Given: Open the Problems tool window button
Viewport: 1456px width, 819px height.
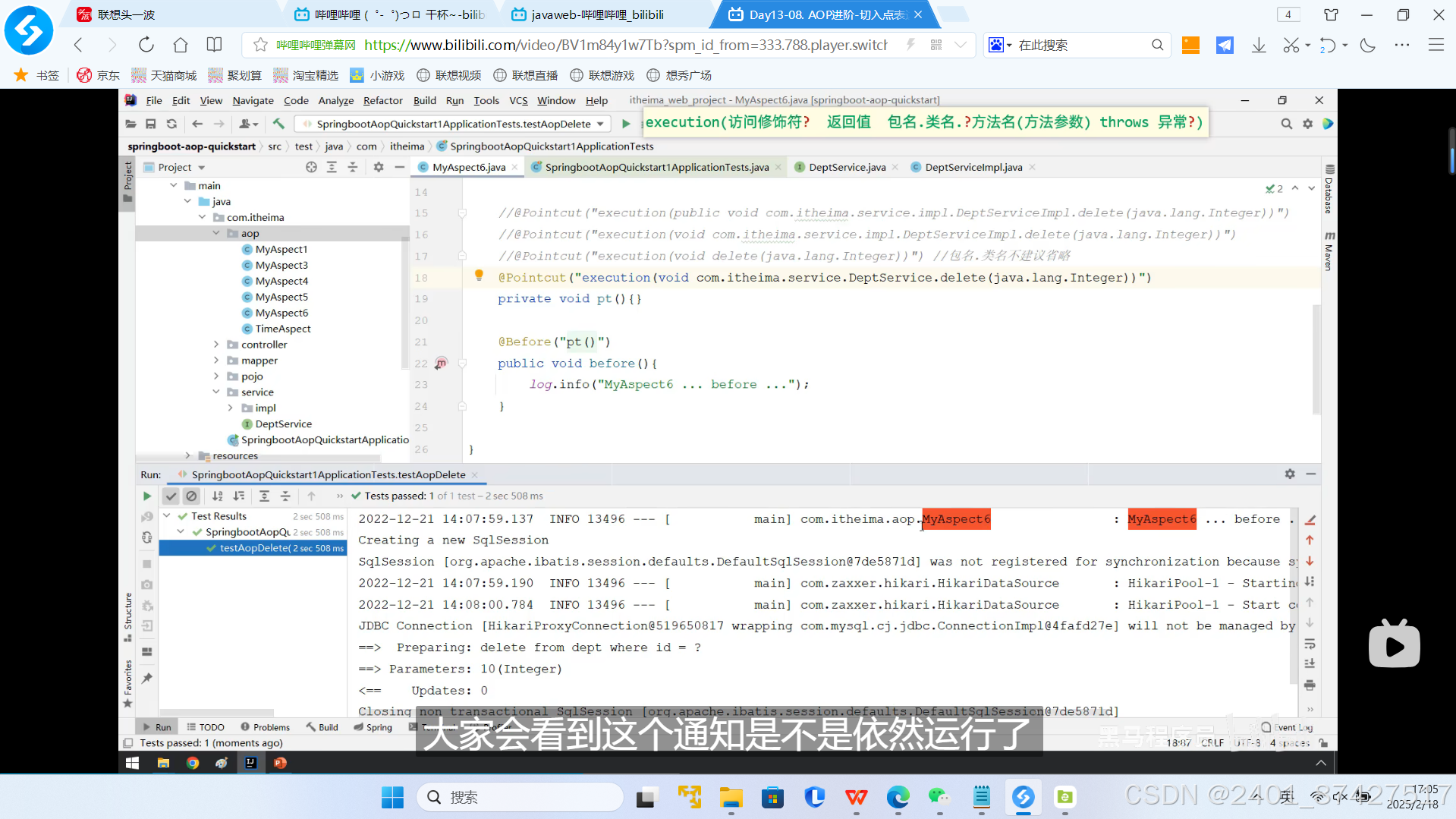Looking at the screenshot, I should 265,727.
